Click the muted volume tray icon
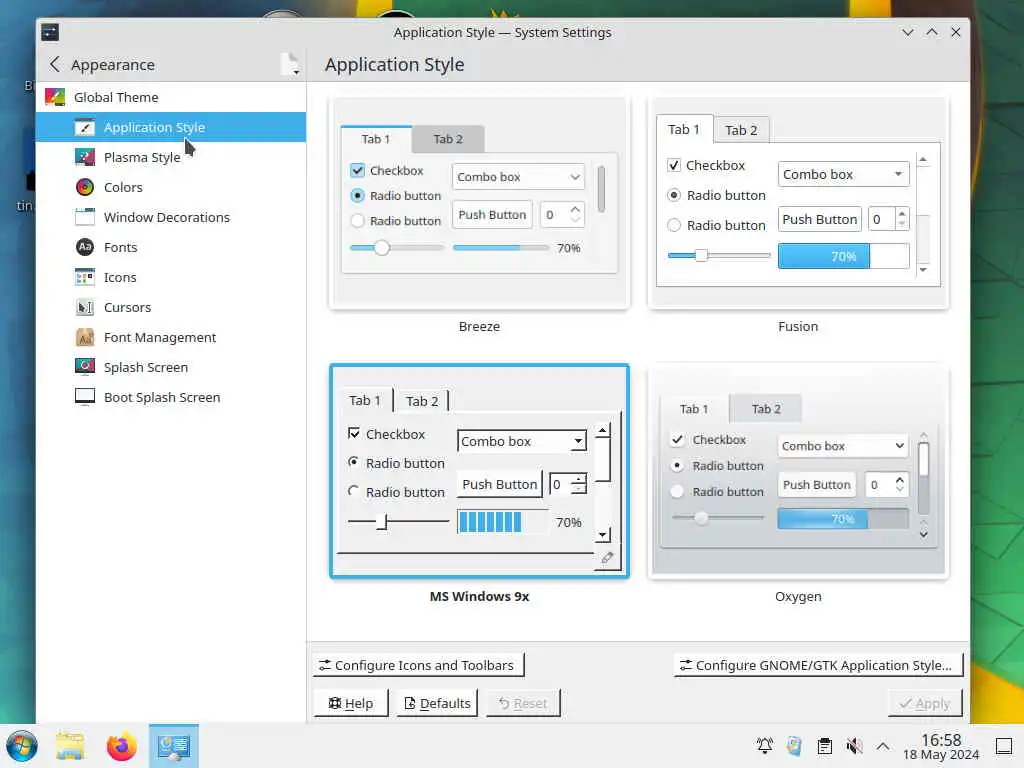Screen dimensions: 1024x768 (x=854, y=746)
